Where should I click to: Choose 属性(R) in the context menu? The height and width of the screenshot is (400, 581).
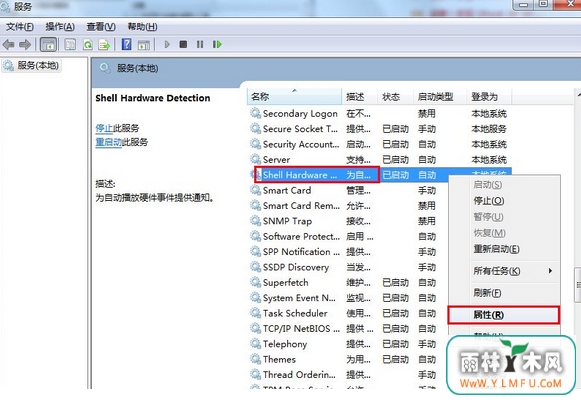tap(504, 315)
